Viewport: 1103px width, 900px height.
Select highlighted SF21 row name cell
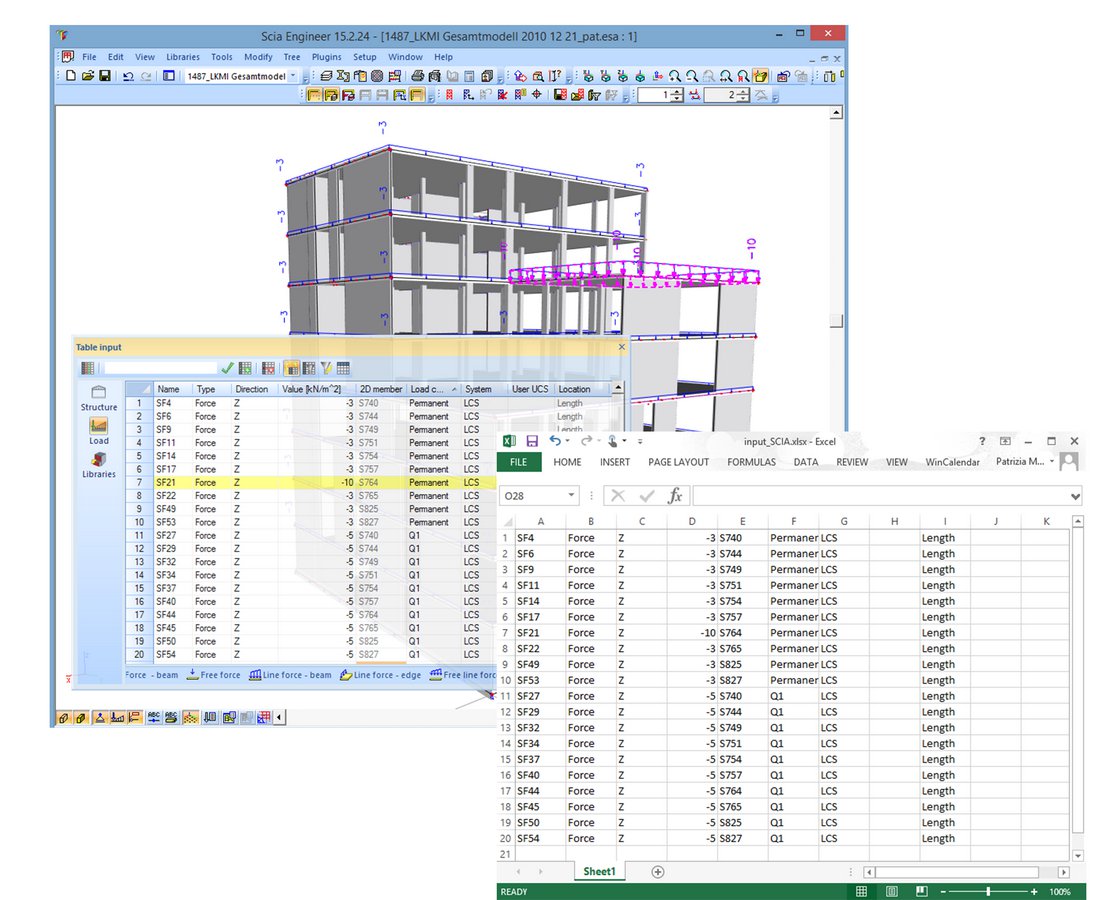pyautogui.click(x=174, y=483)
